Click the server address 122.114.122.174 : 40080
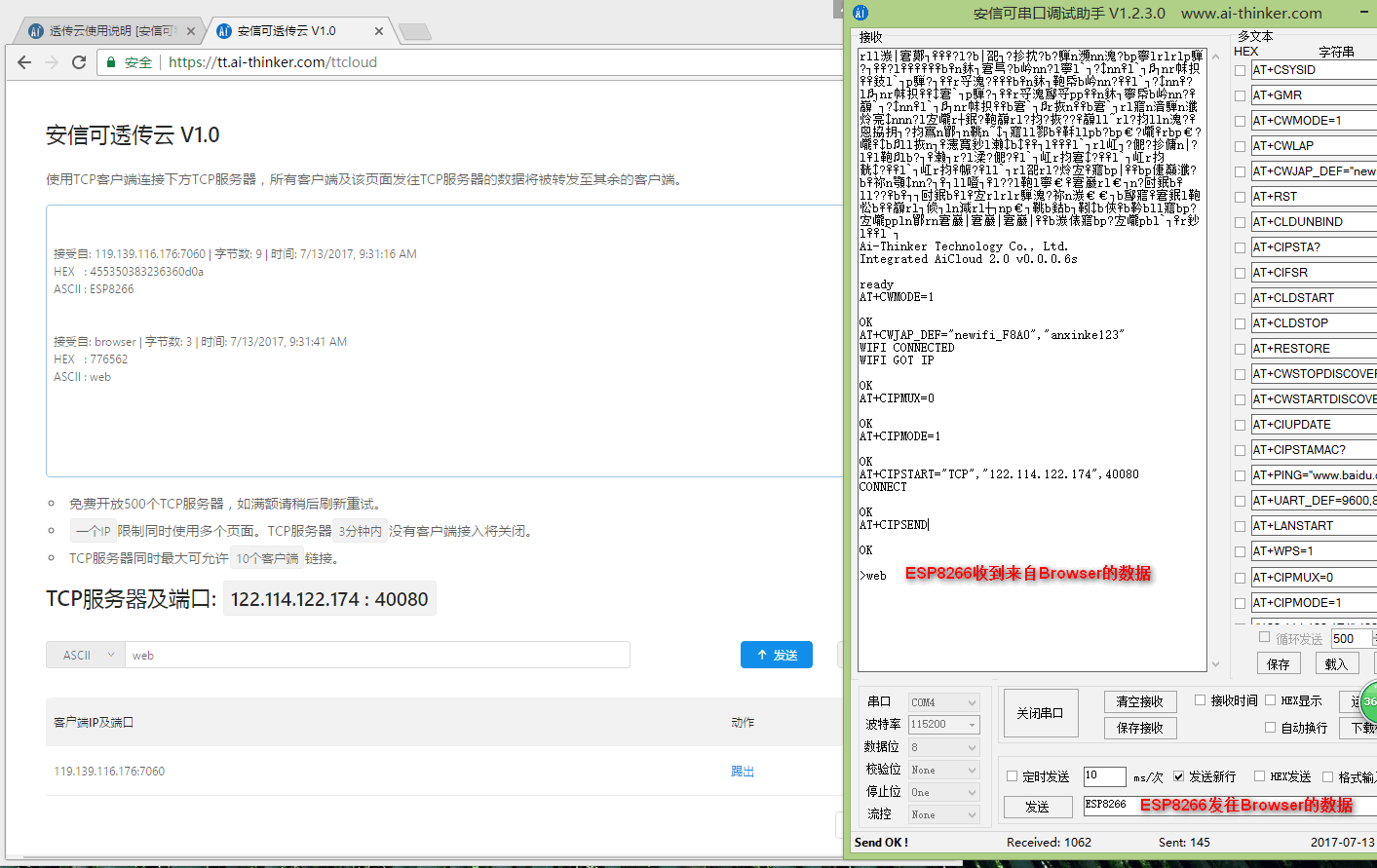1377x868 pixels. [x=329, y=599]
